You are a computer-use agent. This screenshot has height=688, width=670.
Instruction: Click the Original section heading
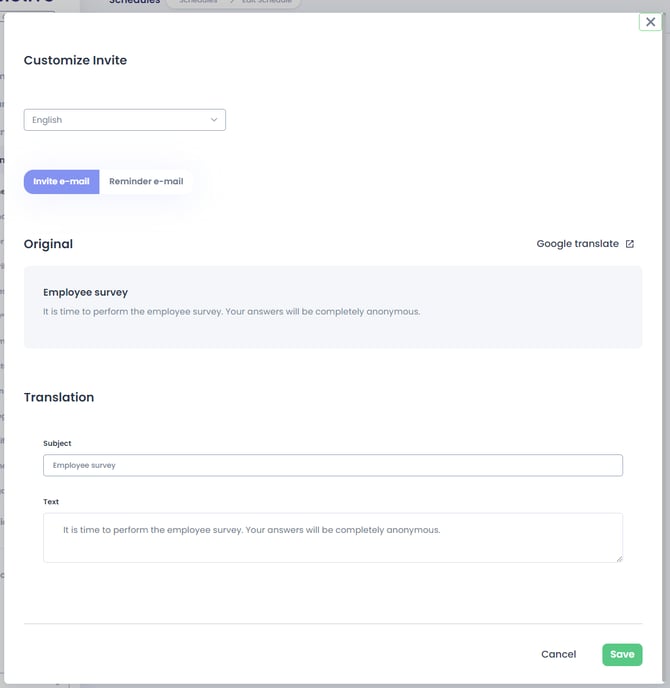pos(48,244)
